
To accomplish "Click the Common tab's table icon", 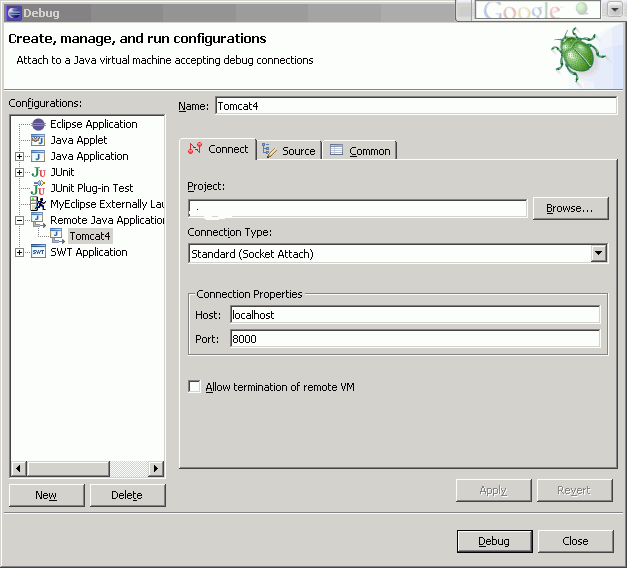I will coord(336,150).
